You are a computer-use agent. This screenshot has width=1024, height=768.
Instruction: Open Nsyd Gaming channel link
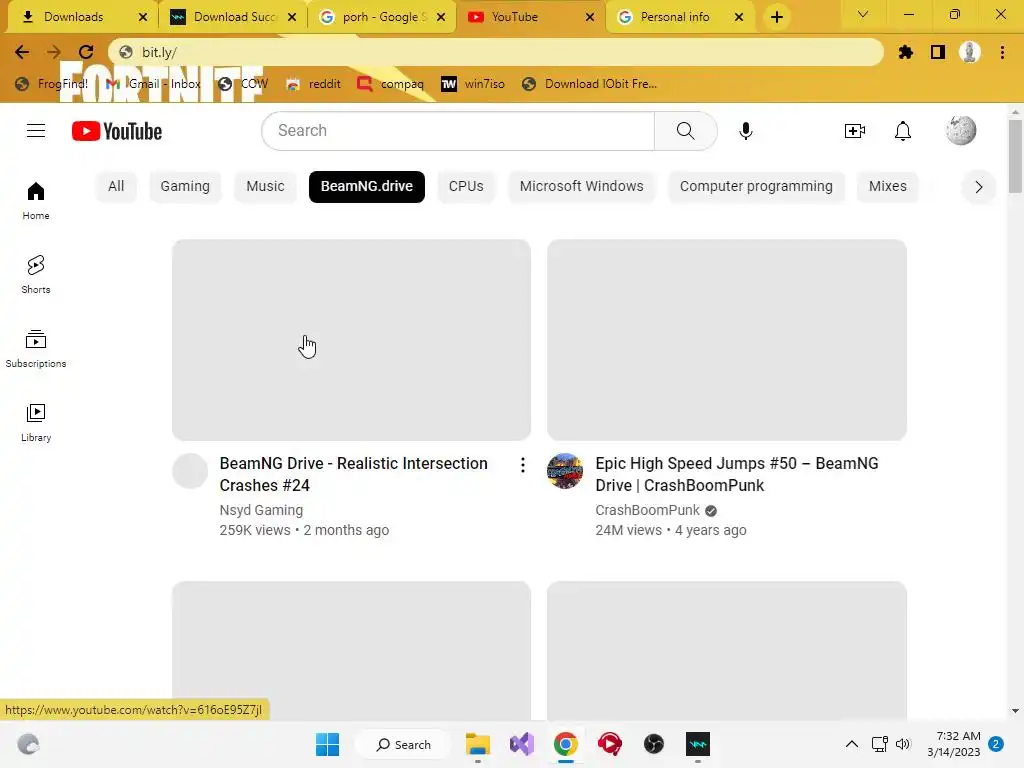tap(261, 510)
